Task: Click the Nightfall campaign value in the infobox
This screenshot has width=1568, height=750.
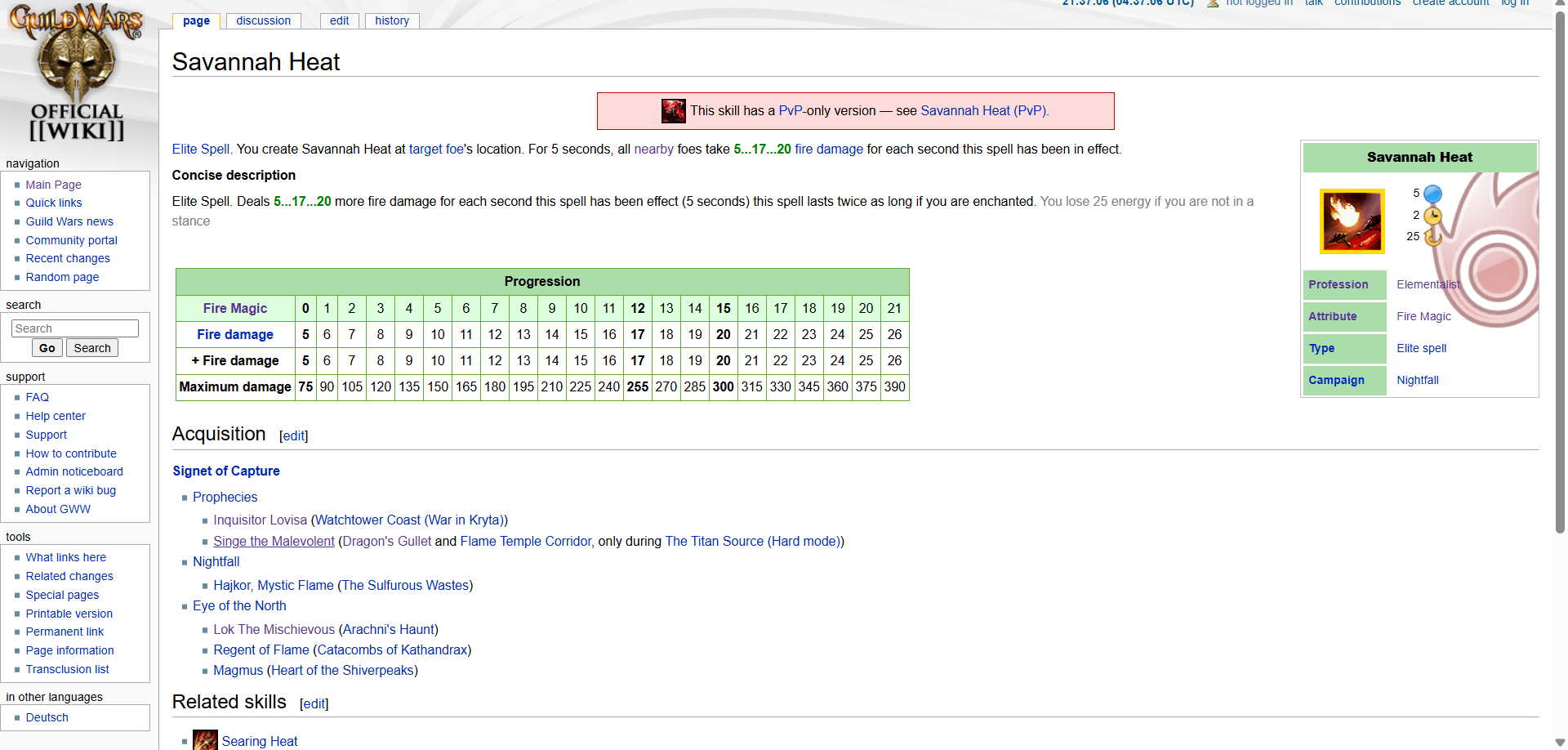Action: pos(1418,380)
